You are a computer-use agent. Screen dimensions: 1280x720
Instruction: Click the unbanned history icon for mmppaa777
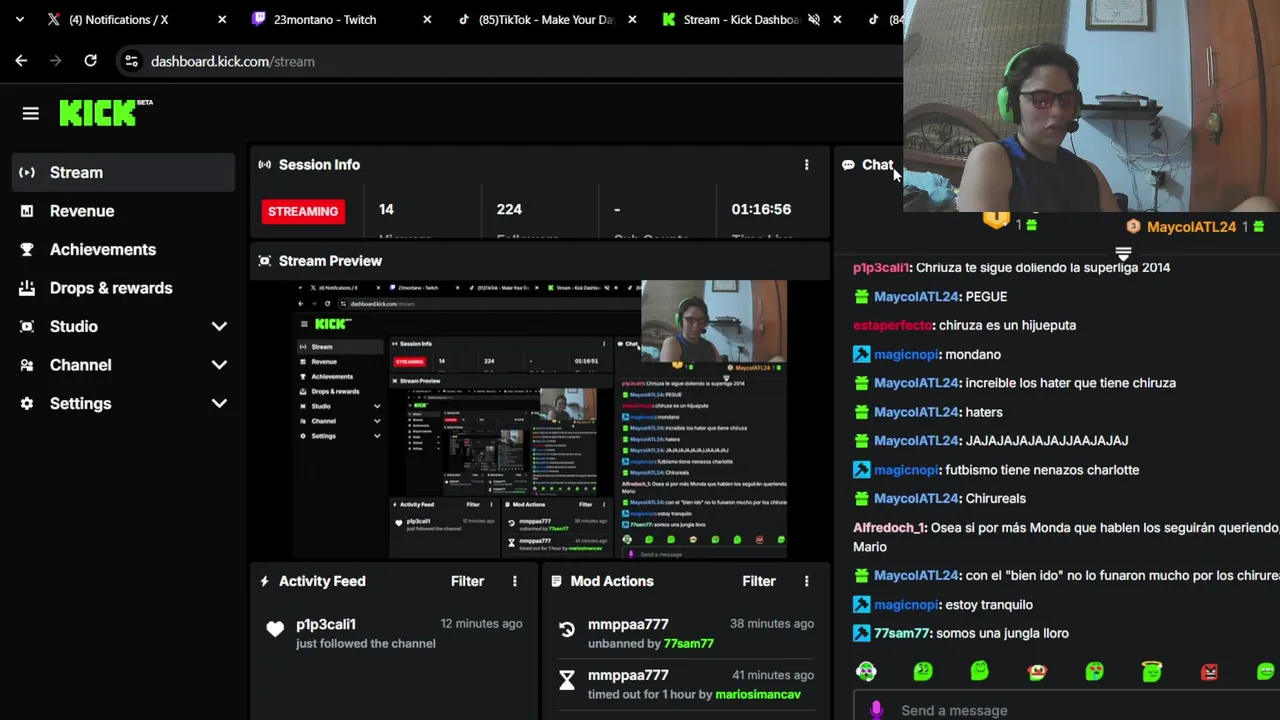pos(567,630)
